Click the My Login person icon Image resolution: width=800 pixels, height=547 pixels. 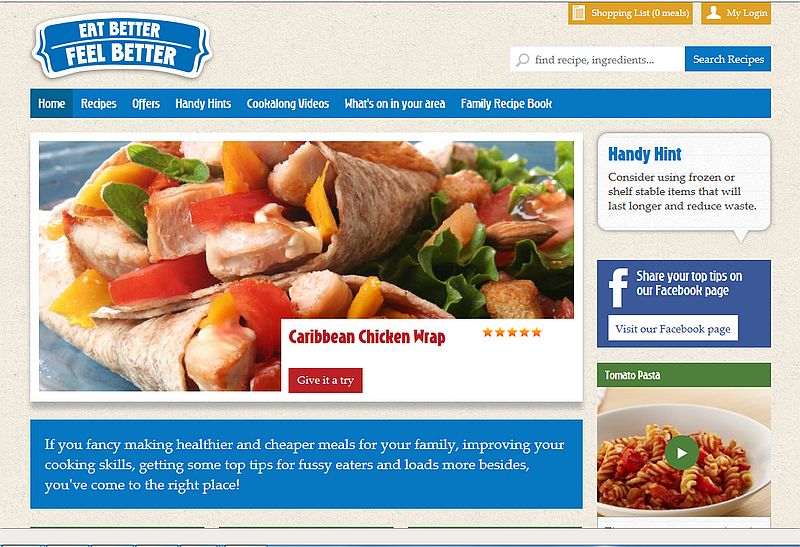click(713, 13)
